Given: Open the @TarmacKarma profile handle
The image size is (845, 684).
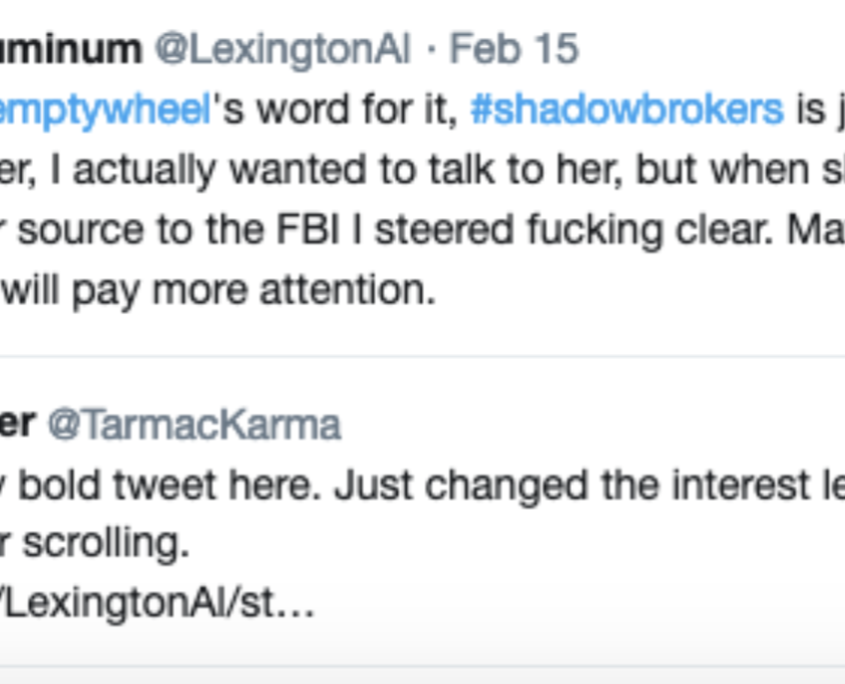Looking at the screenshot, I should pos(194,425).
